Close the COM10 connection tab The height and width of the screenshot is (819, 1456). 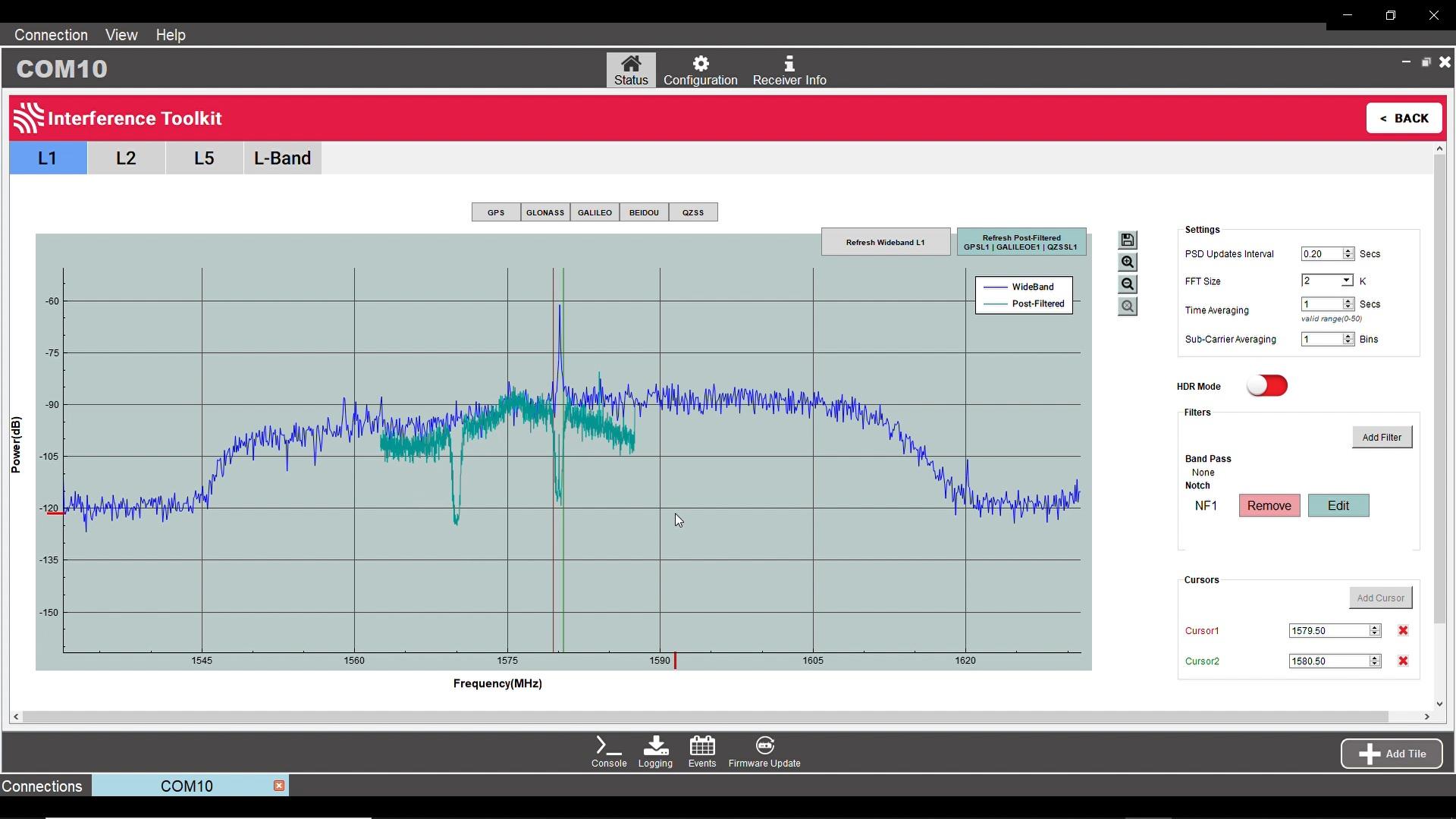pyautogui.click(x=279, y=786)
